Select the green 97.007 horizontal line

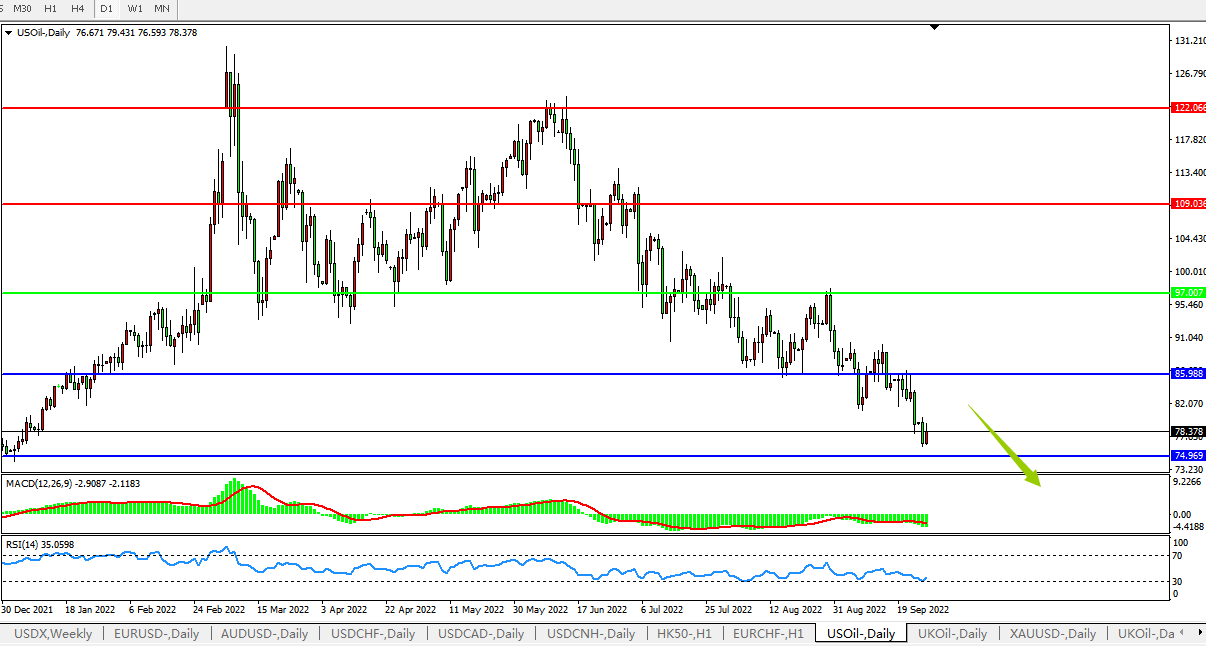(x=500, y=293)
